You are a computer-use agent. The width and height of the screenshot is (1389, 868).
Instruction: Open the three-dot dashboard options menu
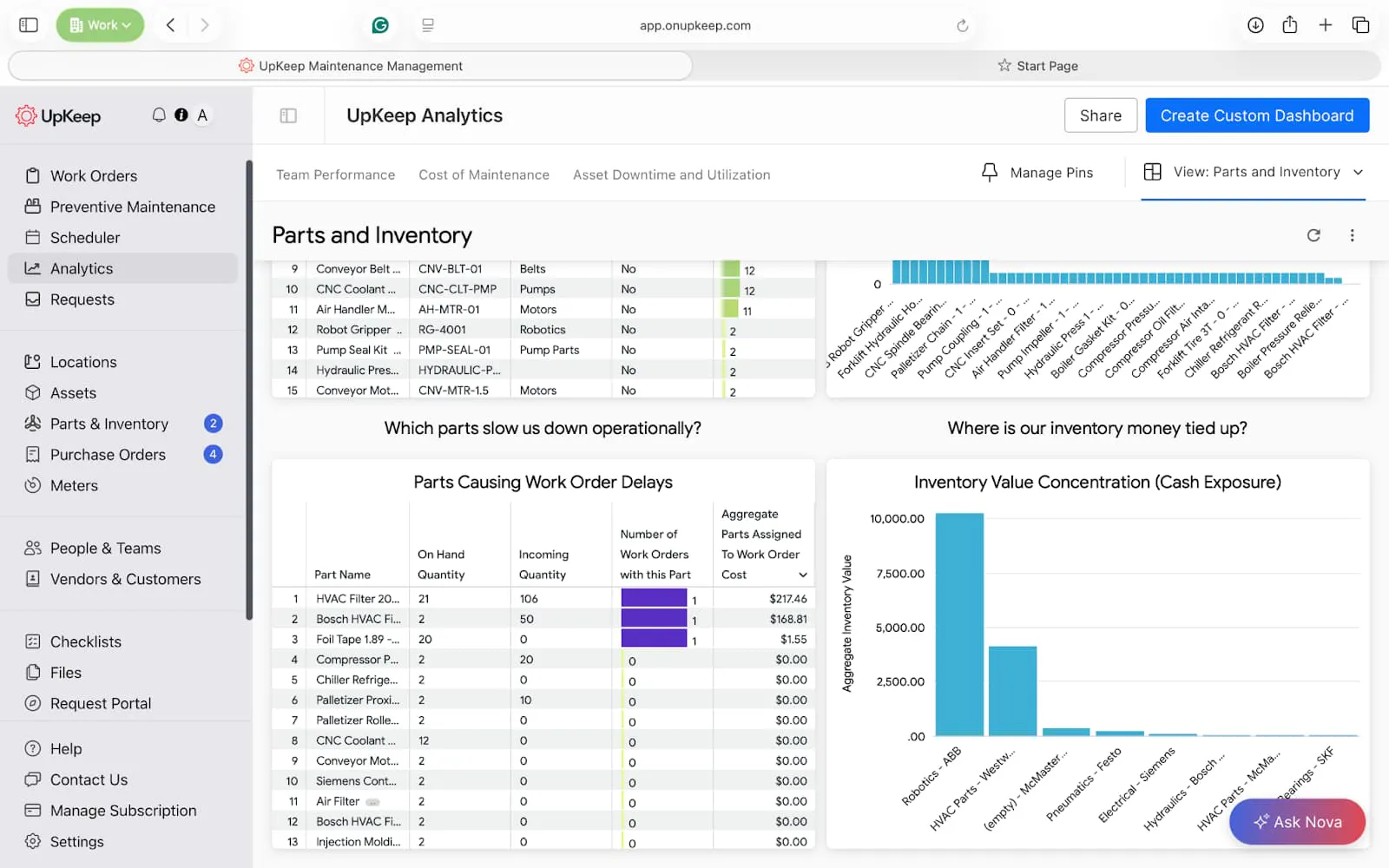click(x=1352, y=235)
